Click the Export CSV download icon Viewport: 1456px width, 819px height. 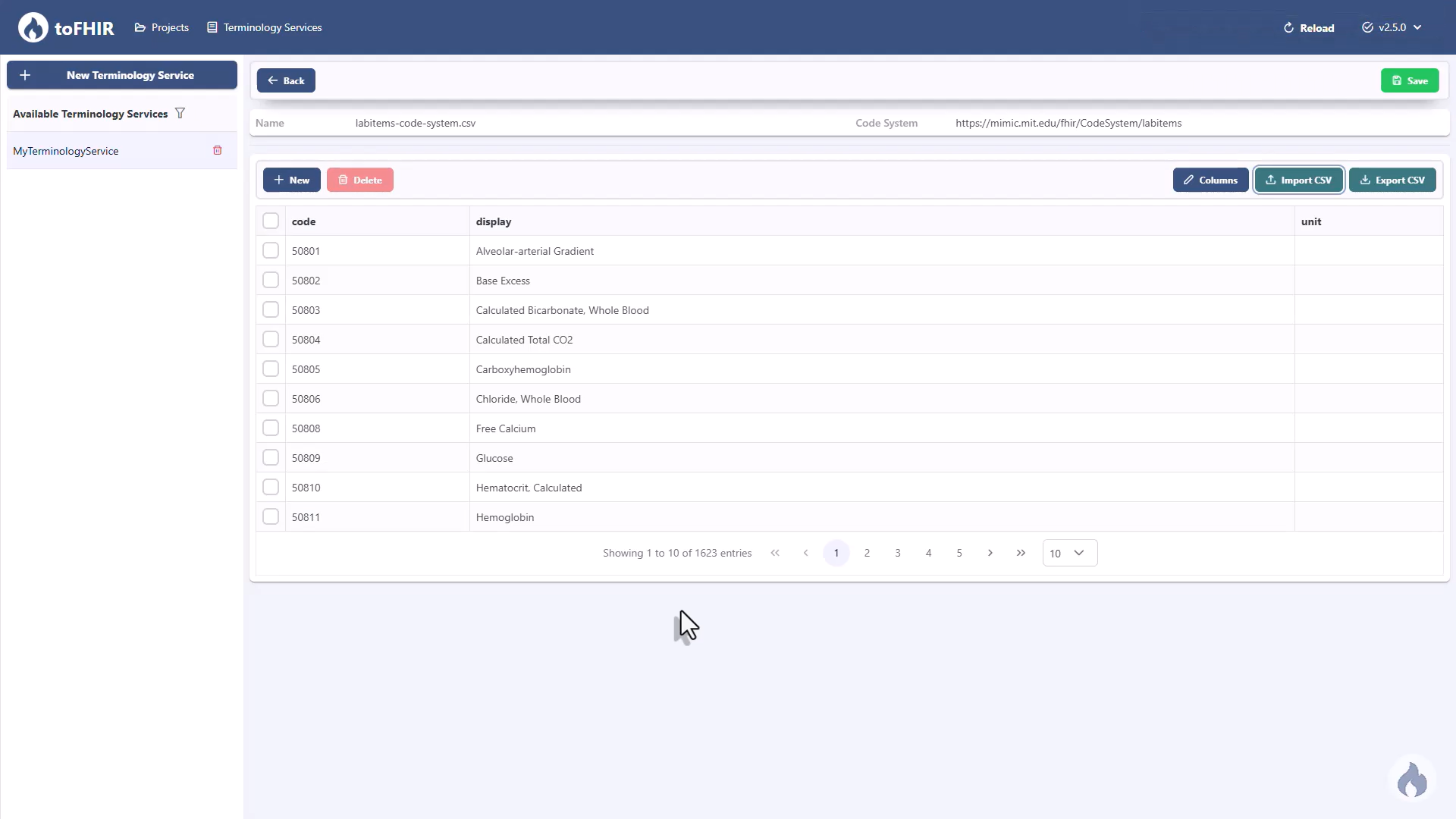pyautogui.click(x=1365, y=180)
